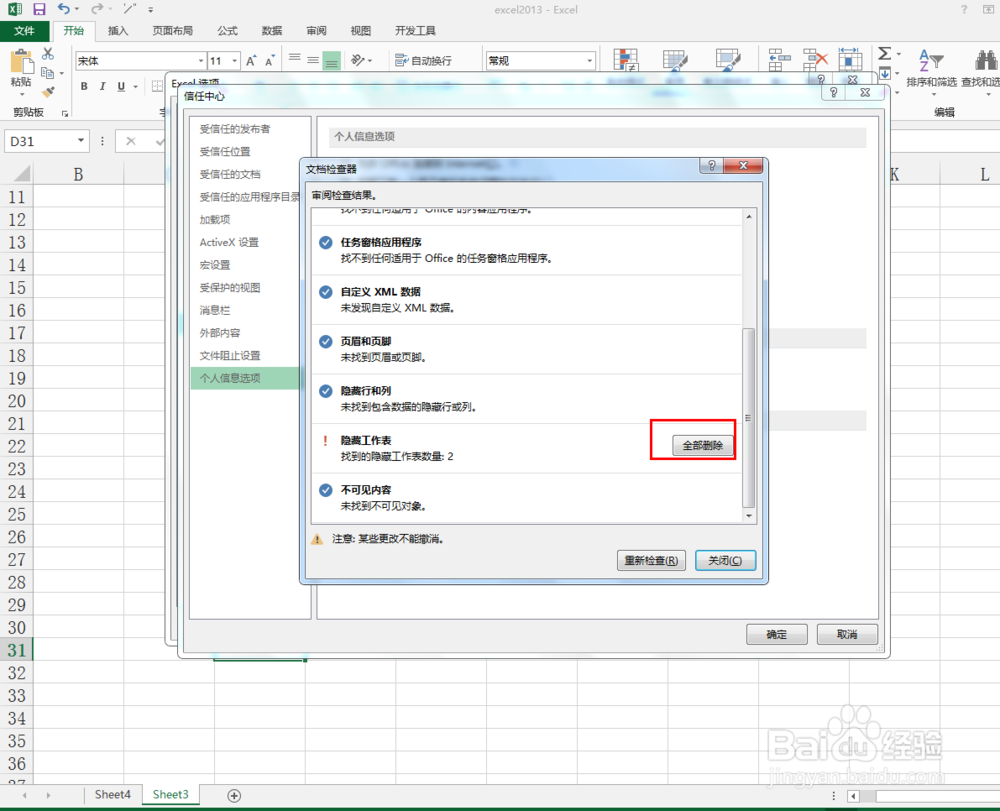
Task: Switch to the Sheet4 worksheet tab
Action: click(112, 794)
